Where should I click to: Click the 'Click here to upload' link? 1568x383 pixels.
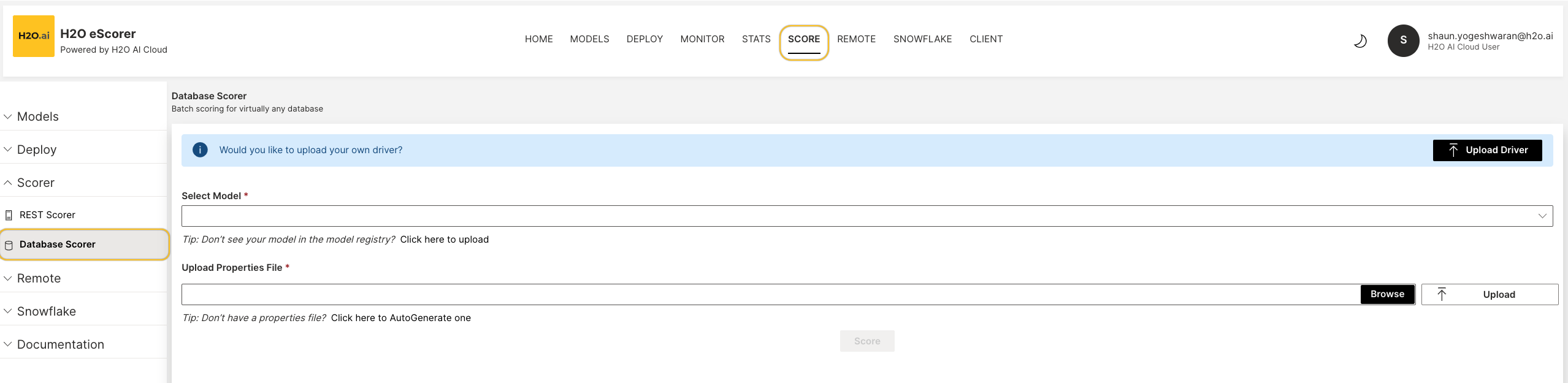coord(444,240)
